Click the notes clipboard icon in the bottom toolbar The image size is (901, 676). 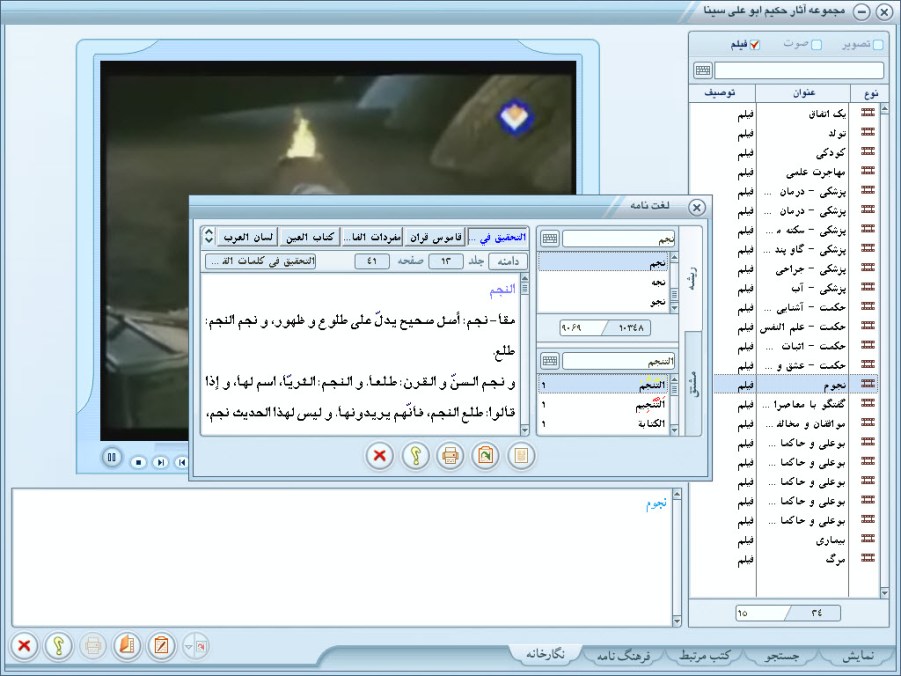click(161, 646)
